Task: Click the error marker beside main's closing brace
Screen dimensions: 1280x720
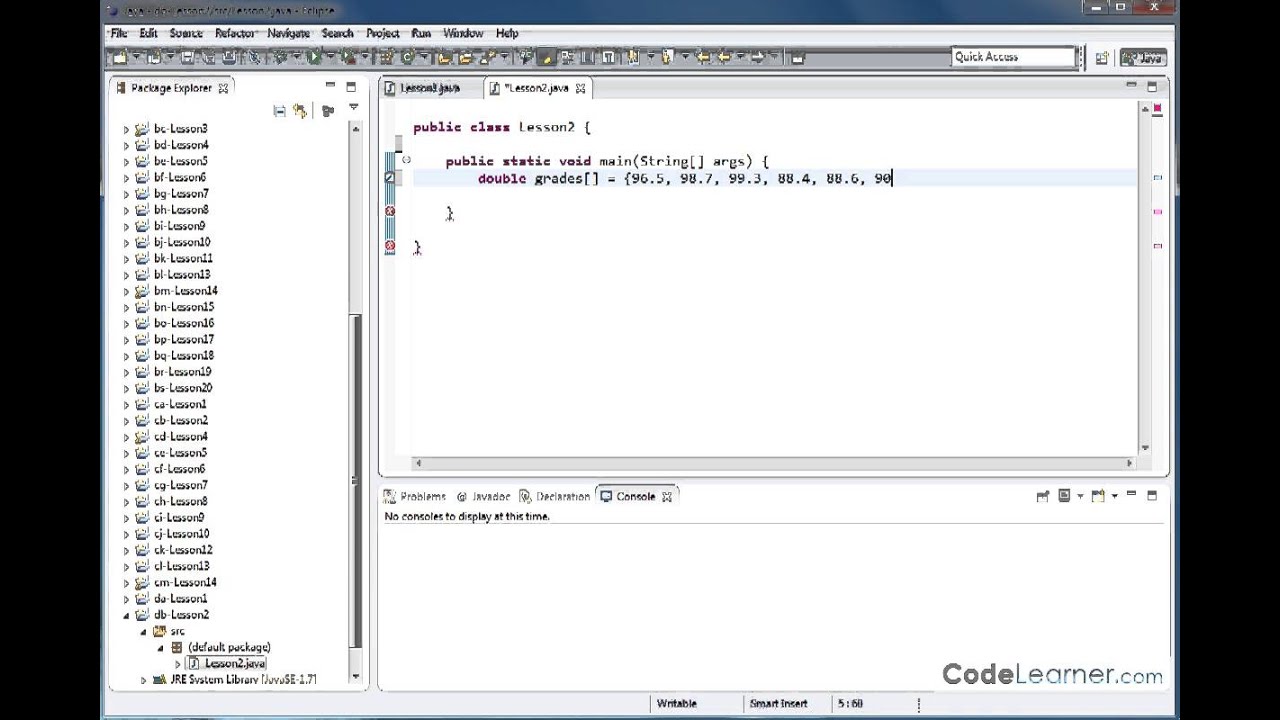Action: [x=390, y=211]
